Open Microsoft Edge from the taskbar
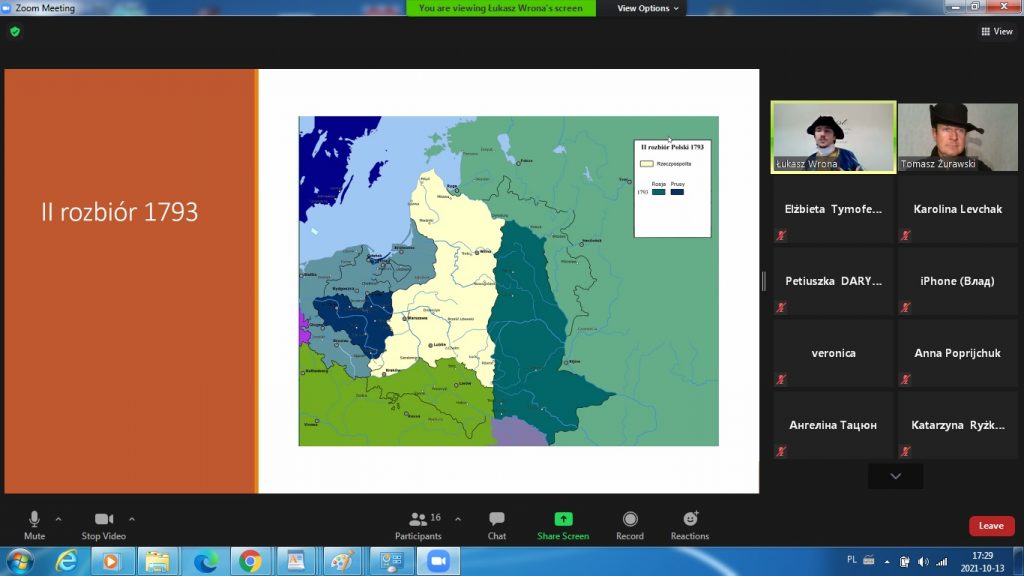 pos(205,561)
